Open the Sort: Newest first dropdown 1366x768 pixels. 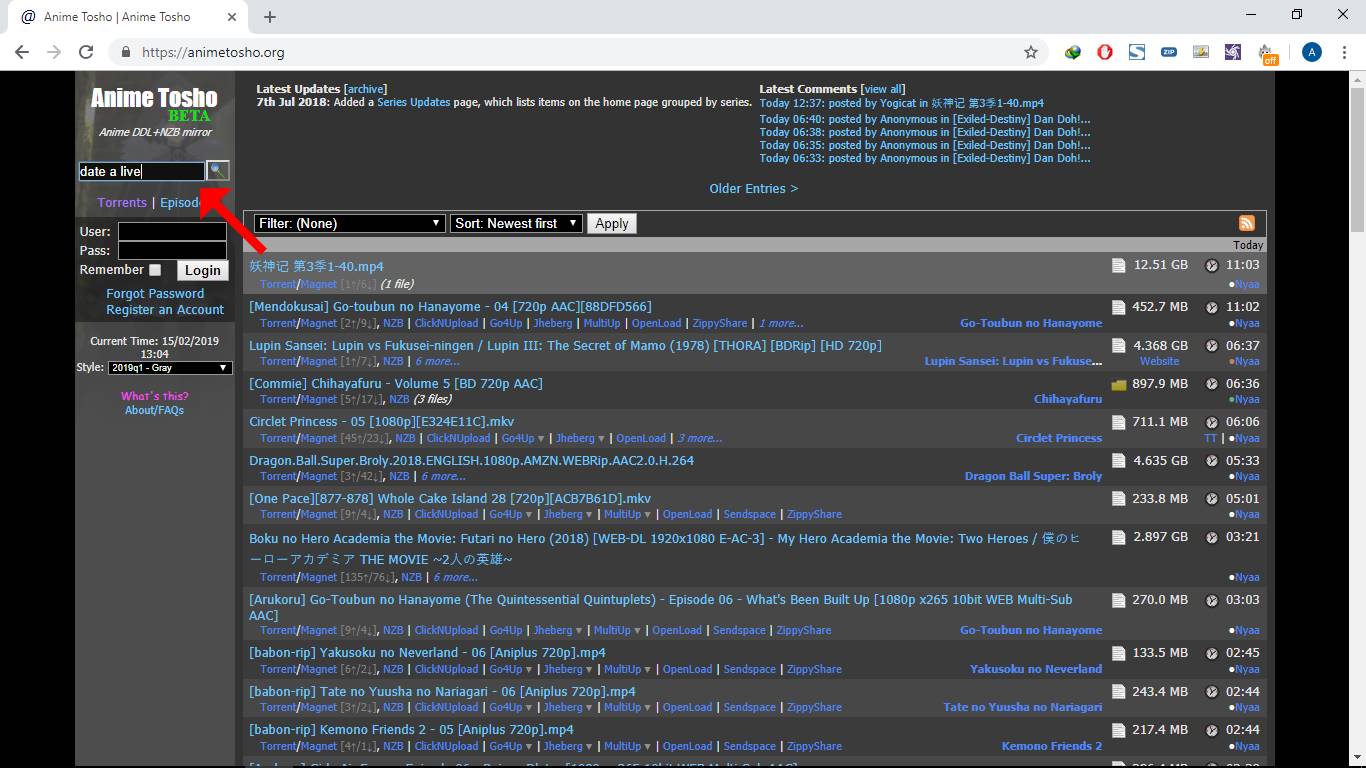516,224
